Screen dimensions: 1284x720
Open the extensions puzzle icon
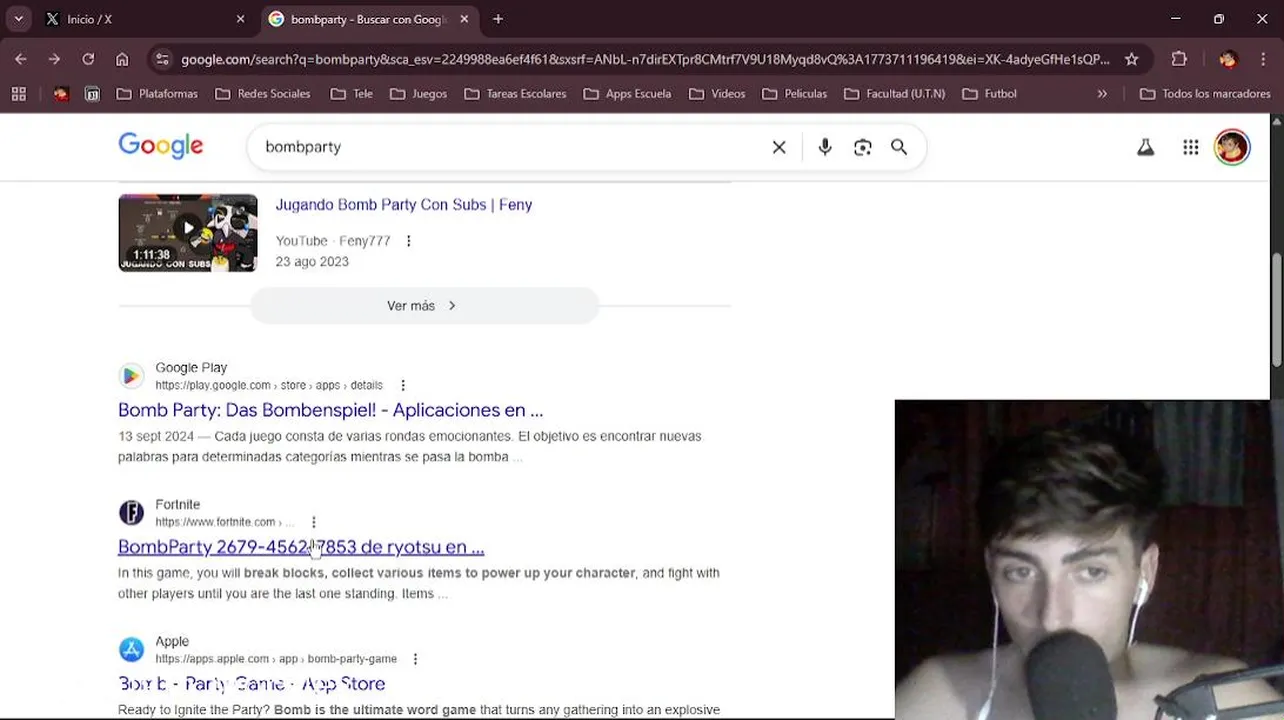(1179, 59)
